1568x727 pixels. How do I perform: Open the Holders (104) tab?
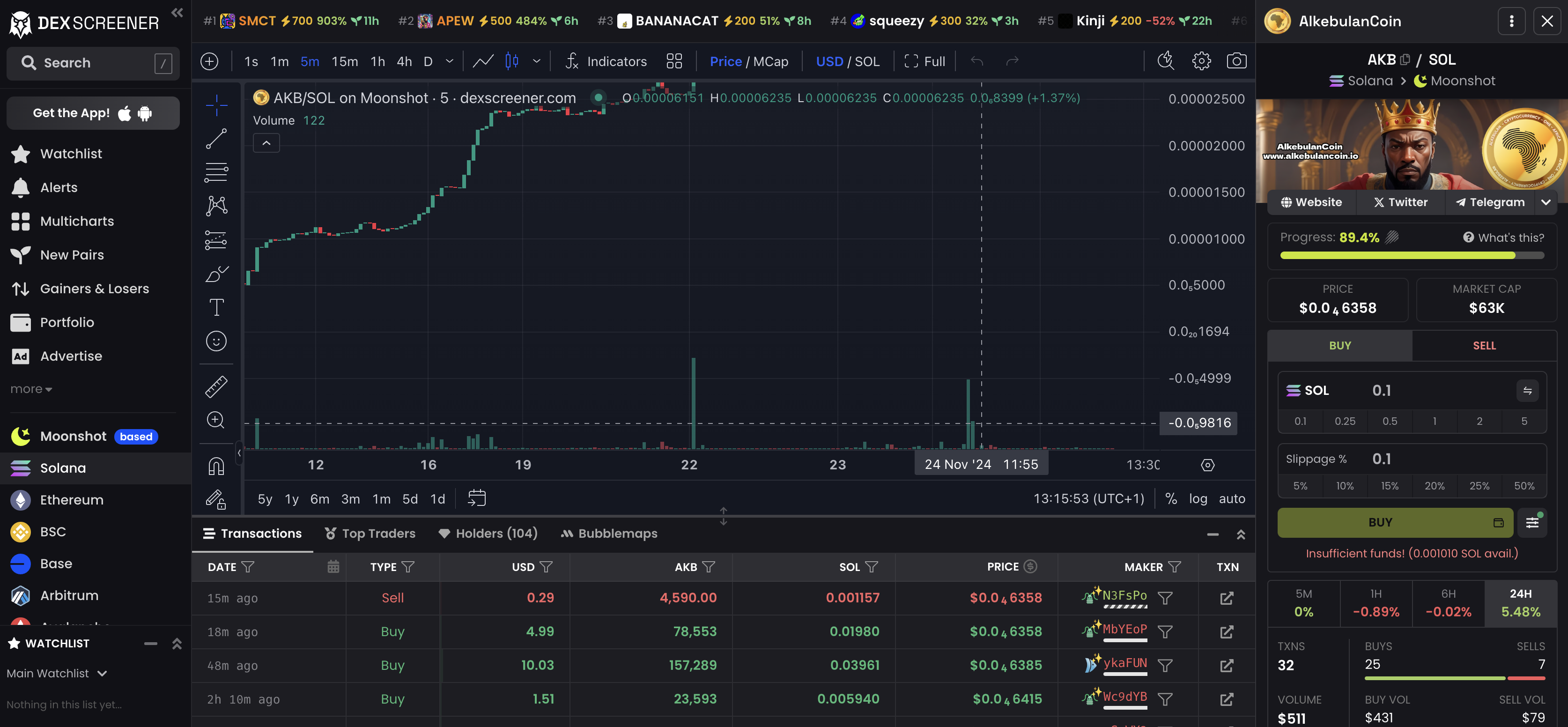click(488, 534)
